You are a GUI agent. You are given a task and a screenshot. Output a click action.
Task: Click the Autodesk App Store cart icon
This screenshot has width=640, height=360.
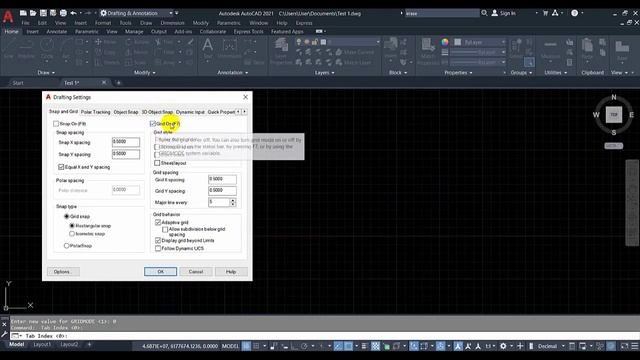[x=545, y=13]
